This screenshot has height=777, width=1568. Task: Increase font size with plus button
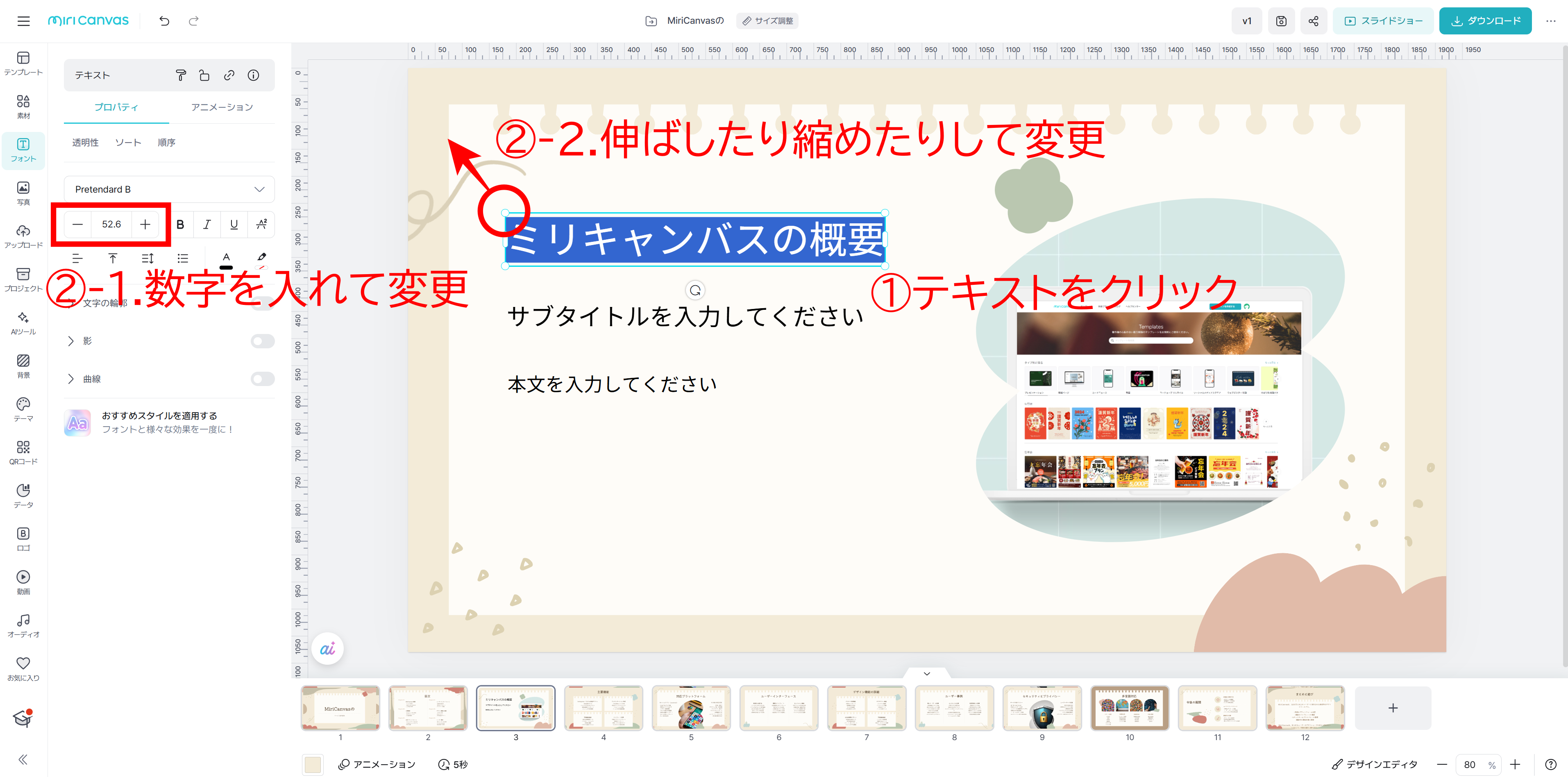tap(145, 225)
